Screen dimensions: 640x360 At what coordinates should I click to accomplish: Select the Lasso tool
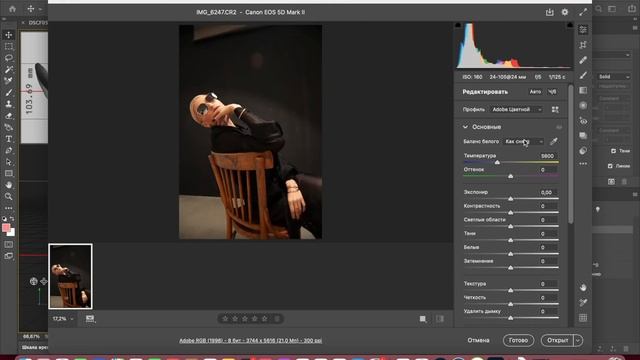[9, 58]
